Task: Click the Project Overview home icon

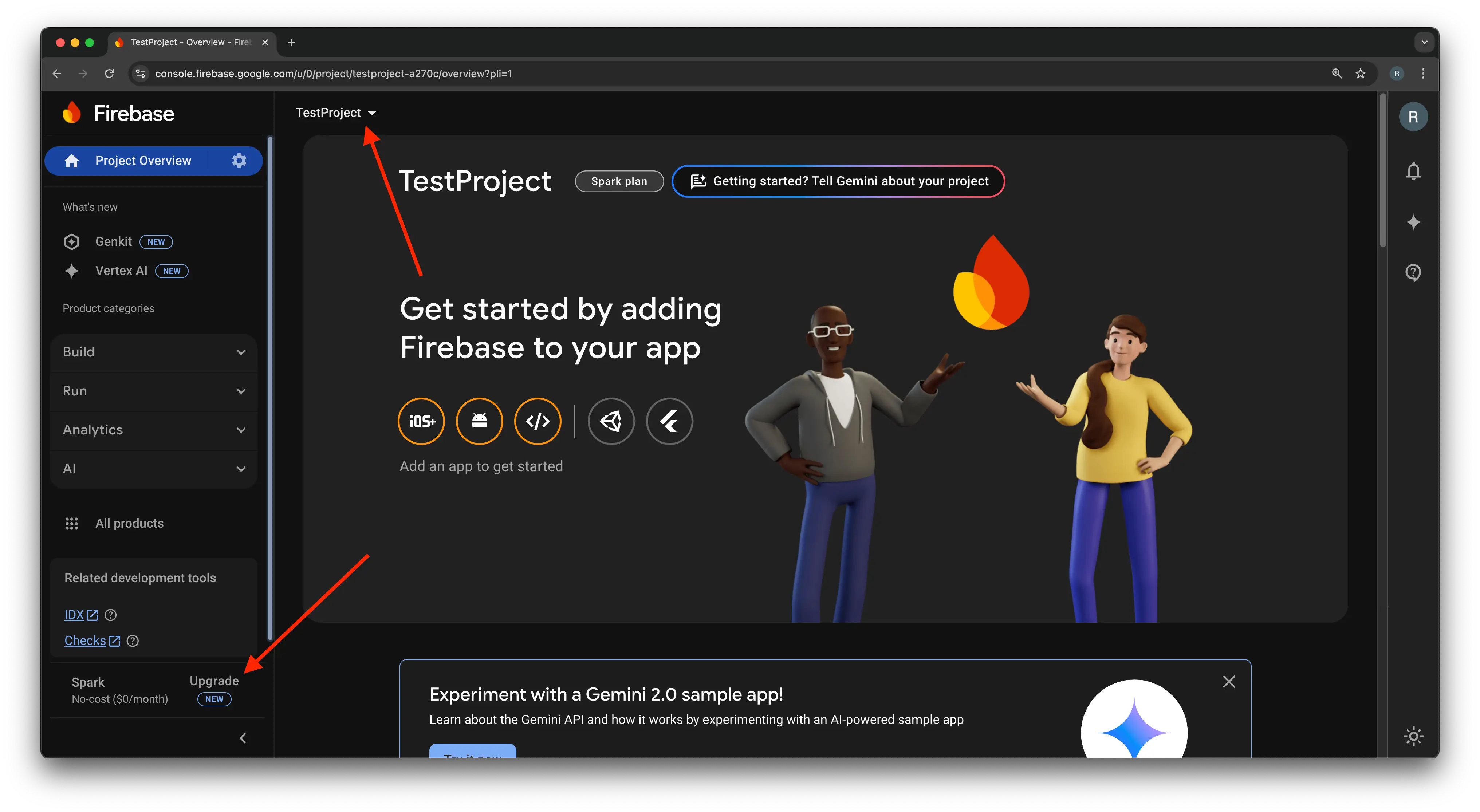Action: [72, 161]
